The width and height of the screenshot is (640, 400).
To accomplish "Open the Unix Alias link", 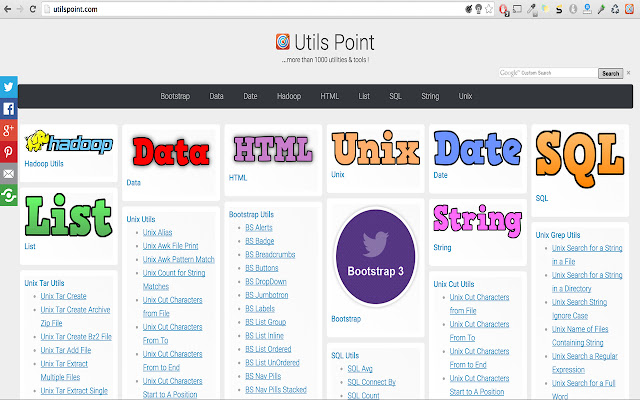I will 158,232.
